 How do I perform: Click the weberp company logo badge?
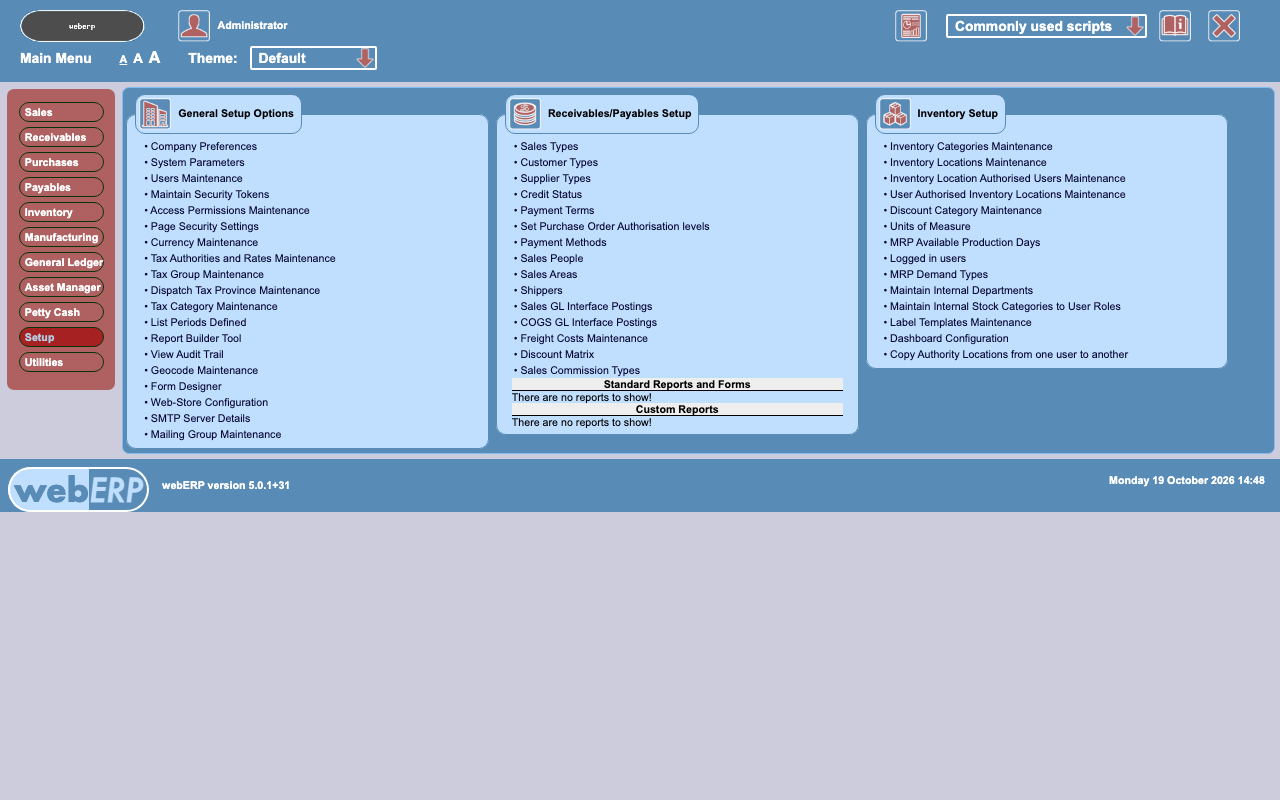82,26
